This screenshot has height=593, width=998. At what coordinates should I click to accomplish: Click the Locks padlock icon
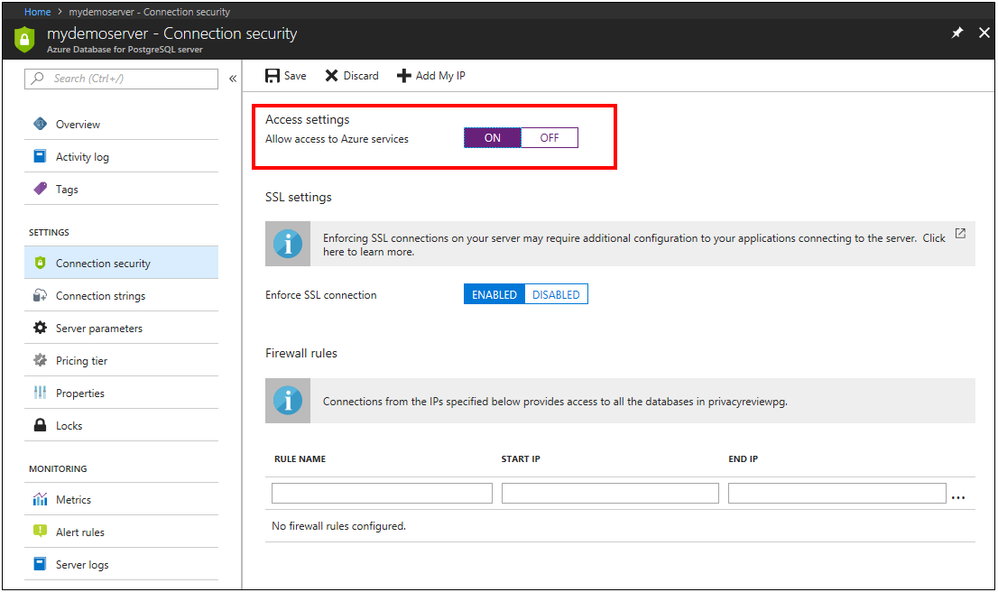40,425
